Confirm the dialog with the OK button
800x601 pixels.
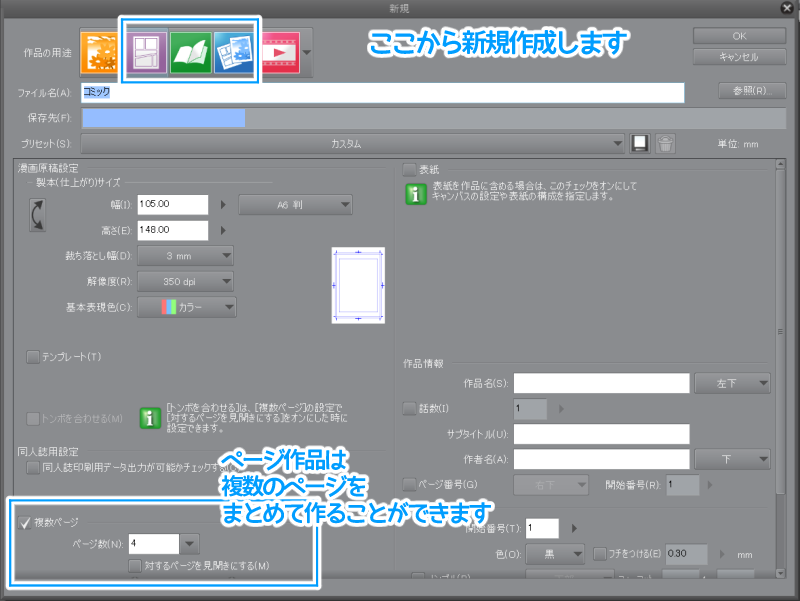point(737,35)
